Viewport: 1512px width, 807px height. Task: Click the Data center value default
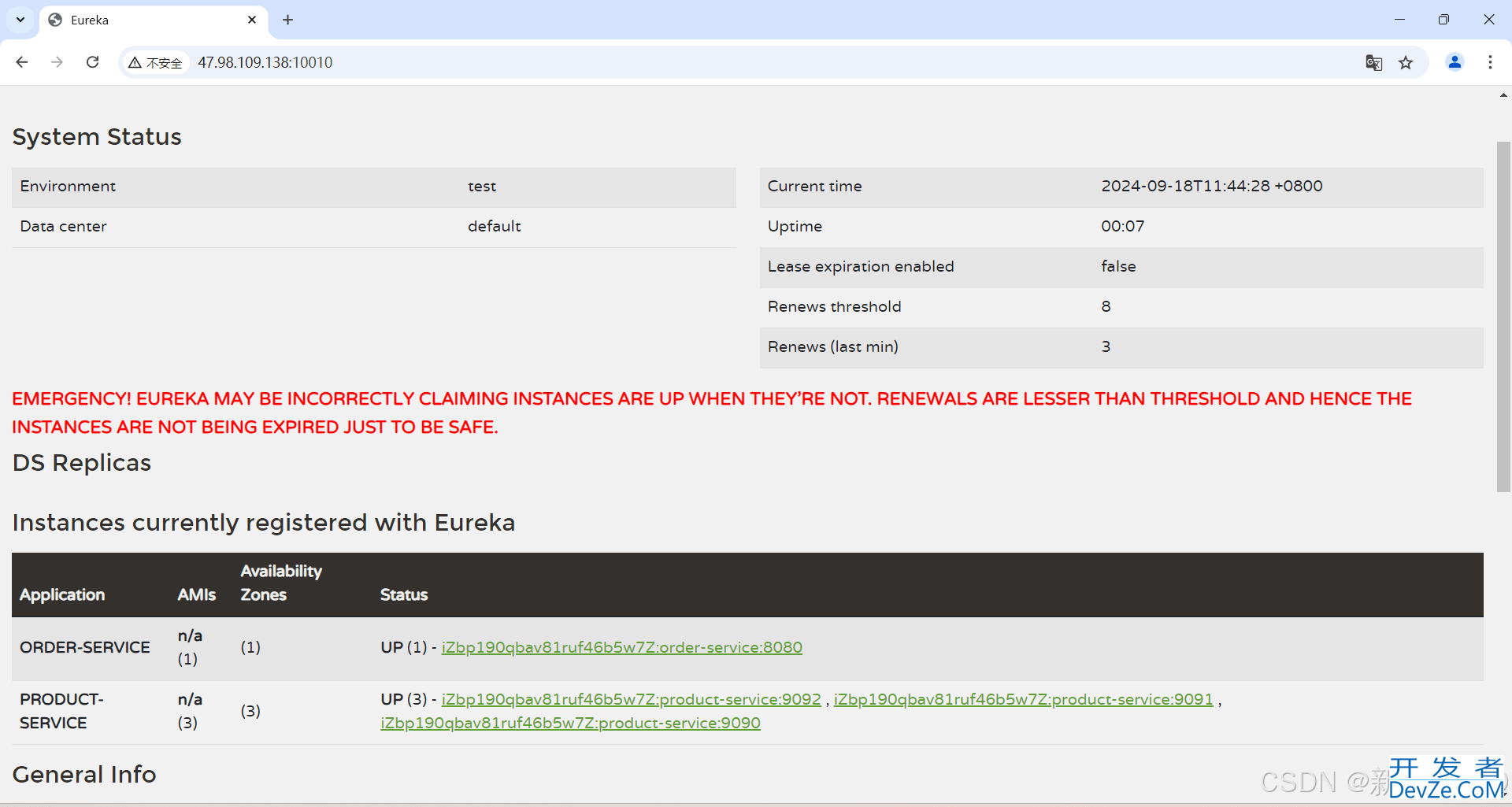[494, 226]
